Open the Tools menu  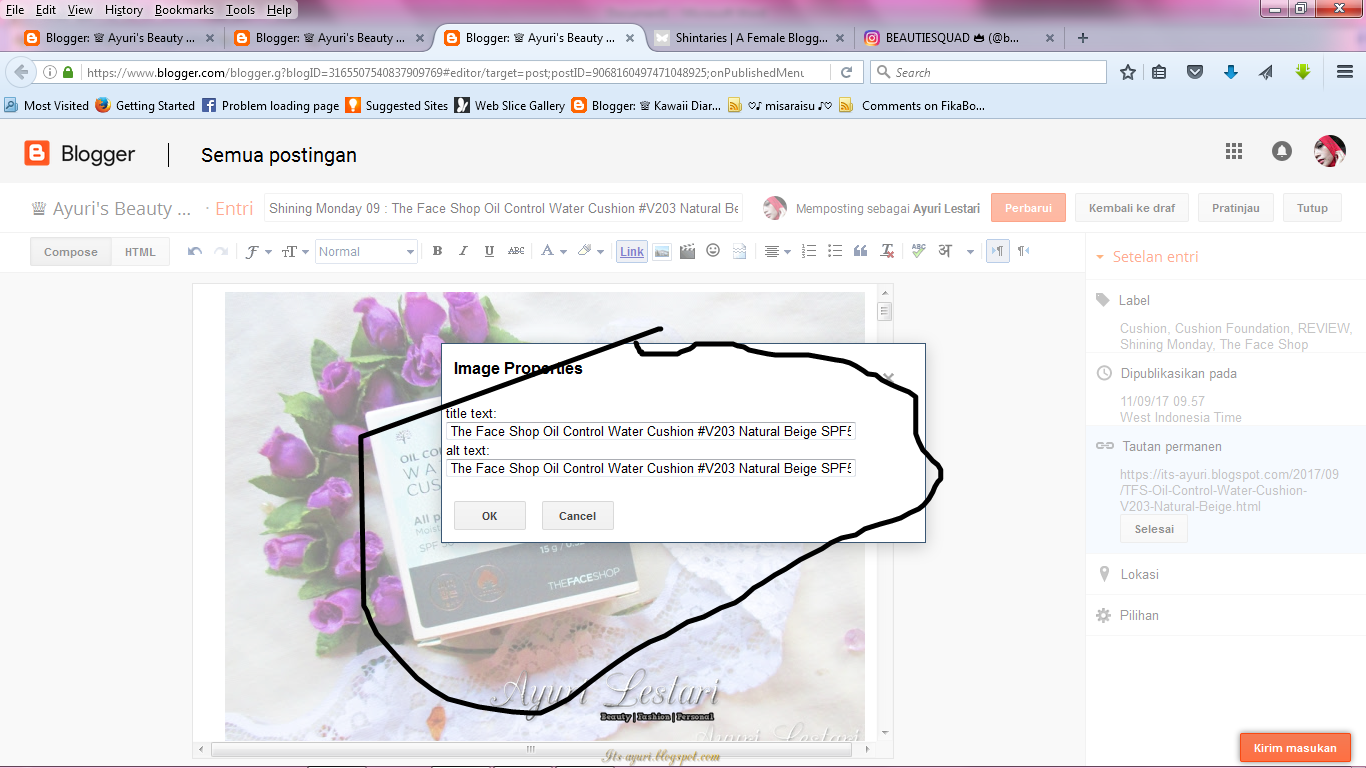pyautogui.click(x=240, y=10)
